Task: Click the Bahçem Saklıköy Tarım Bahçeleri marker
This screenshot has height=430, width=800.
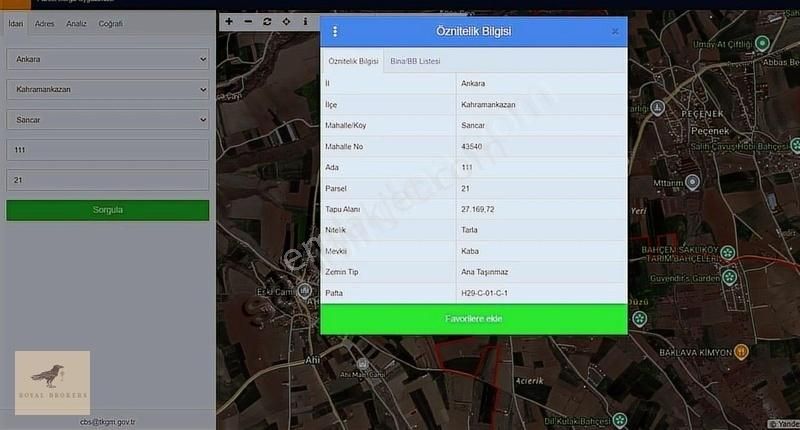Action: [728, 252]
